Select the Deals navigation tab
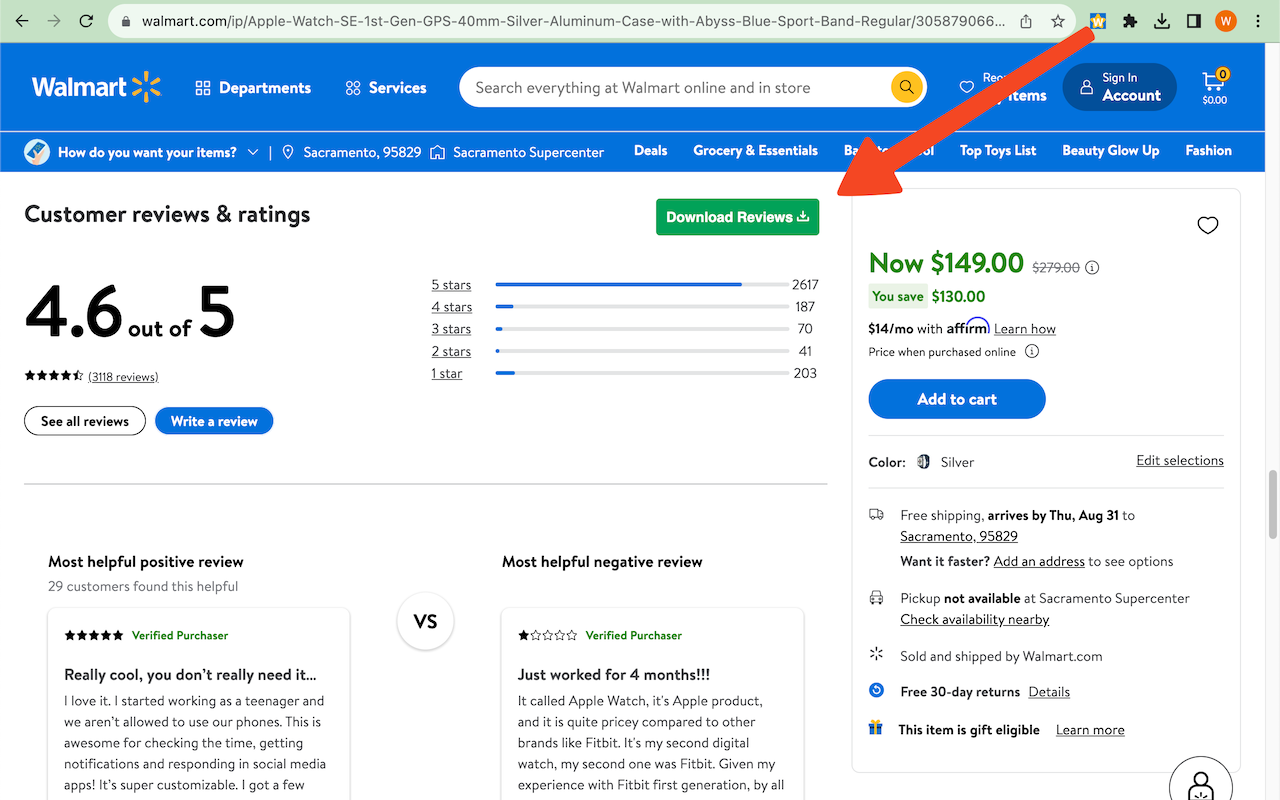The height and width of the screenshot is (800, 1280). (x=650, y=151)
